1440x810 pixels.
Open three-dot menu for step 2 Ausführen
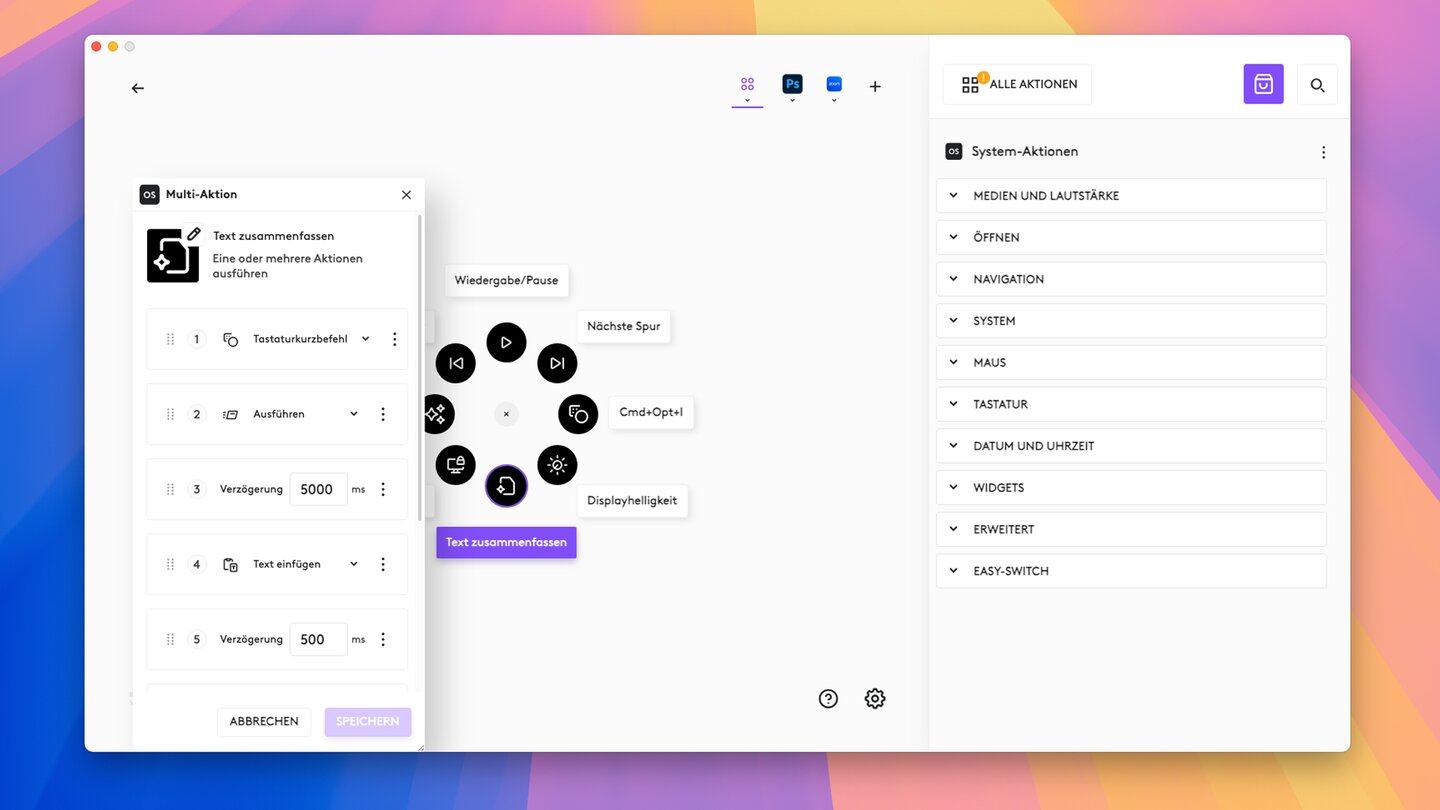click(x=383, y=414)
